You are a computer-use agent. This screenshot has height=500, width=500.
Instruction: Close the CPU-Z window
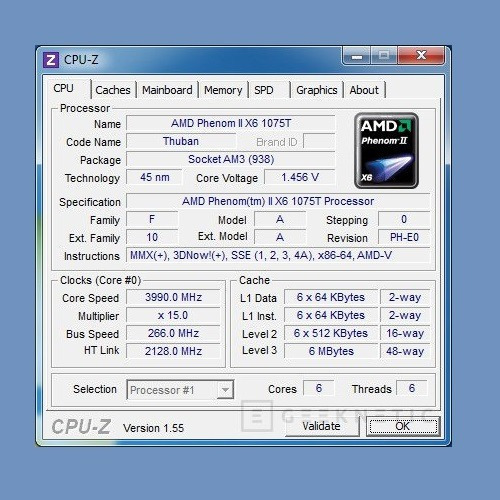pos(421,55)
